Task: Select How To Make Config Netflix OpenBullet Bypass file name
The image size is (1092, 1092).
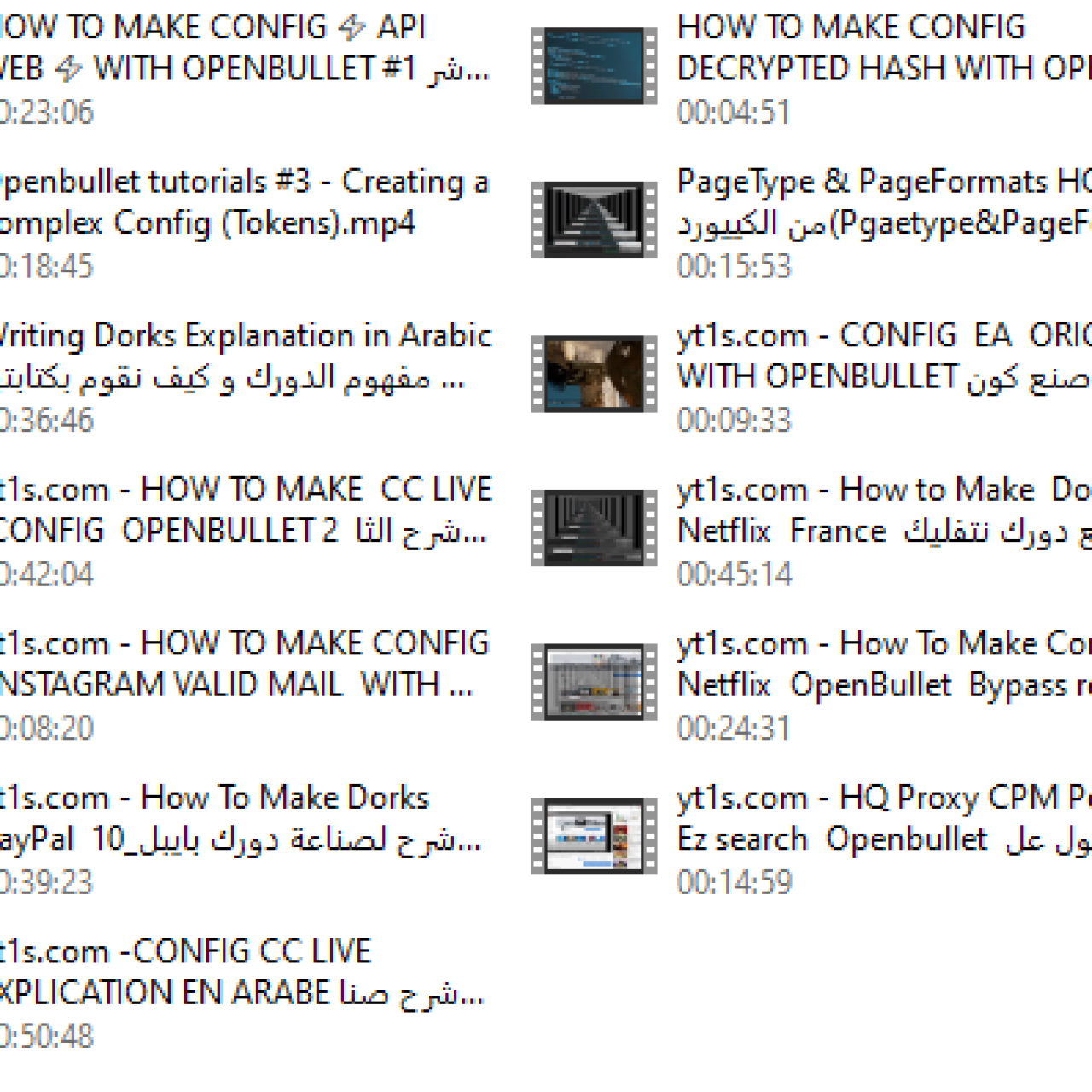Action: 884,665
